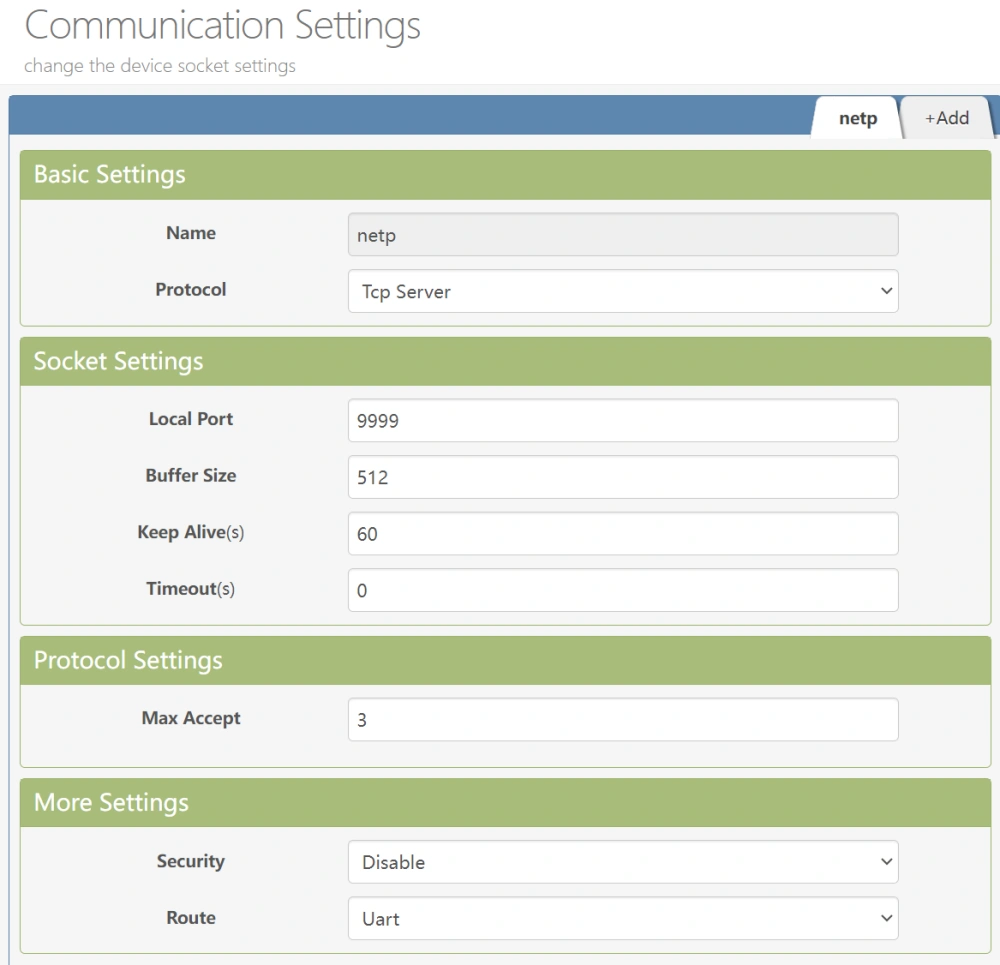Select the Keep Alive field showing 60
Screen dimensions: 1000x965
623,533
